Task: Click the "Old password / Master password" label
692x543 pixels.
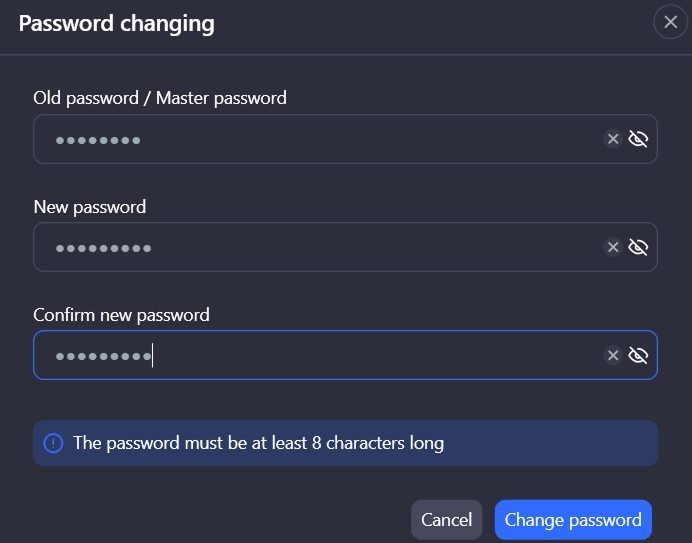Action: point(160,98)
